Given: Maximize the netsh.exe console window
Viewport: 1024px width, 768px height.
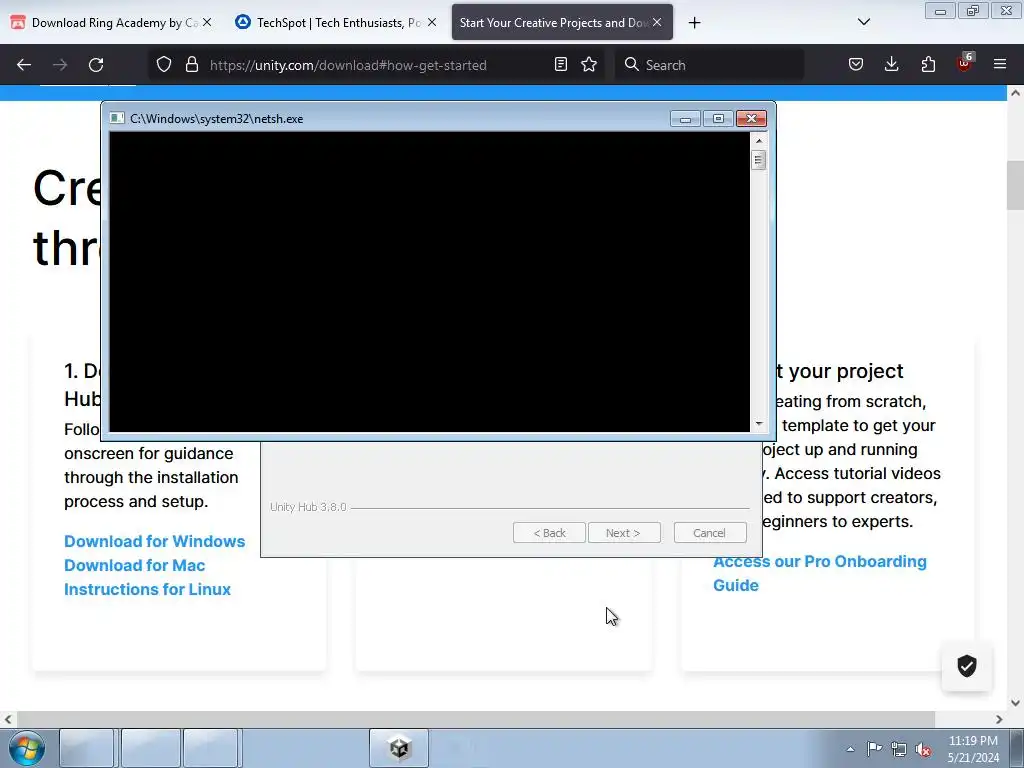Looking at the screenshot, I should coord(718,118).
